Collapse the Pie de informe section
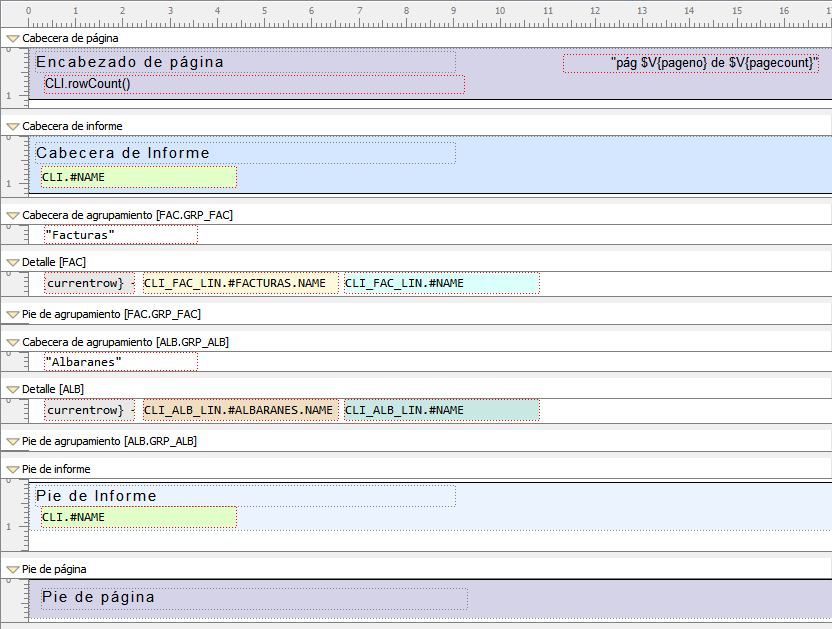The width and height of the screenshot is (832, 629). pos(12,469)
